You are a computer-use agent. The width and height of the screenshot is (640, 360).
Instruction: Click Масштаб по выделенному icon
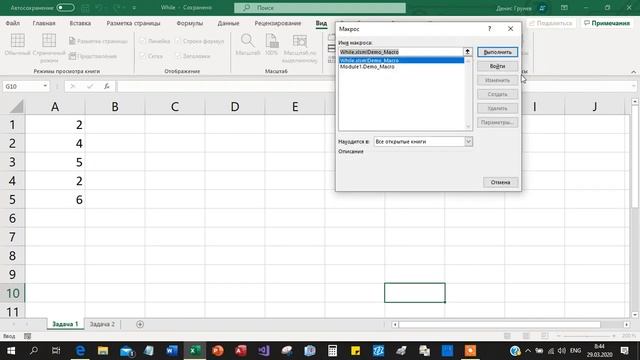300,41
